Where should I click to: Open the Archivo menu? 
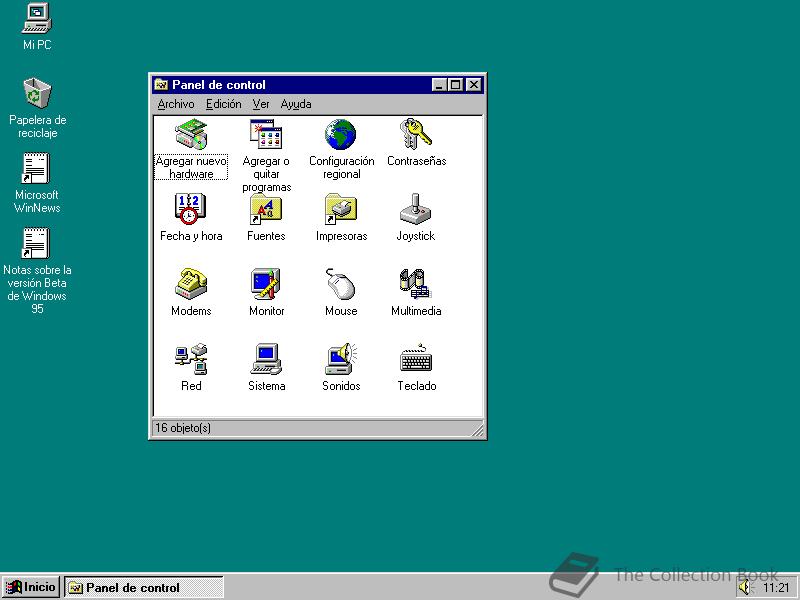176,104
